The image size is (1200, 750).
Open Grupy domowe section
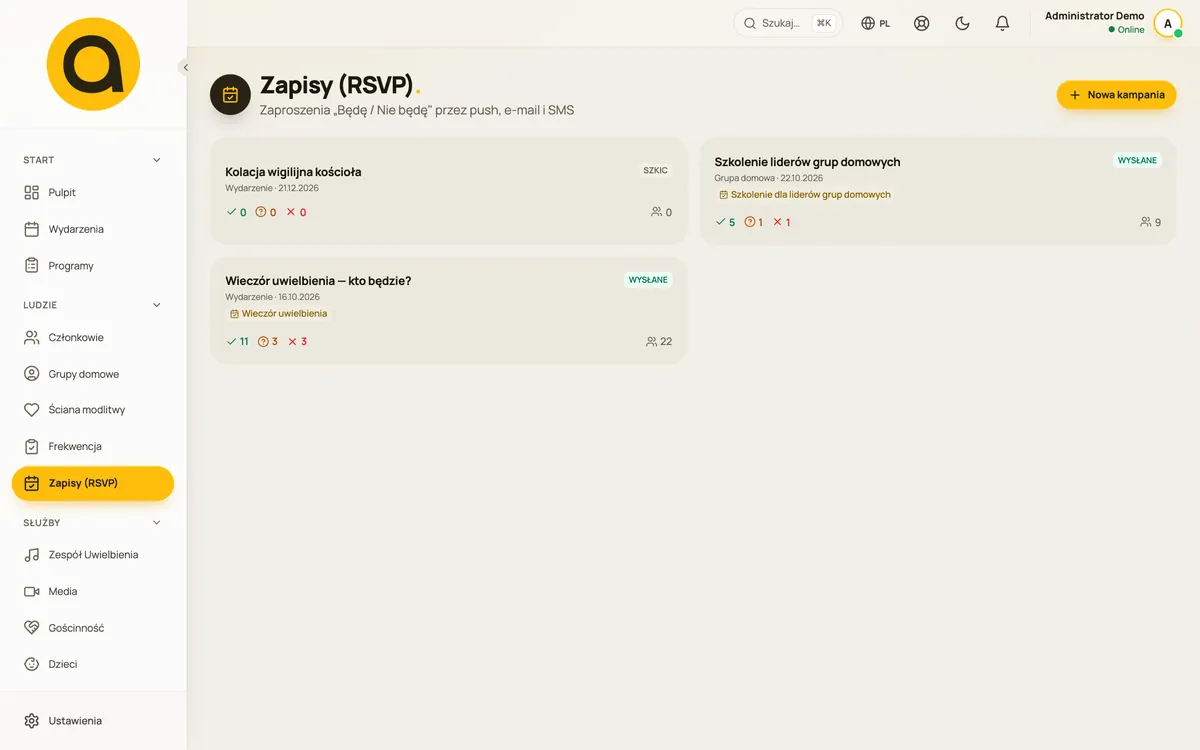[93, 374]
